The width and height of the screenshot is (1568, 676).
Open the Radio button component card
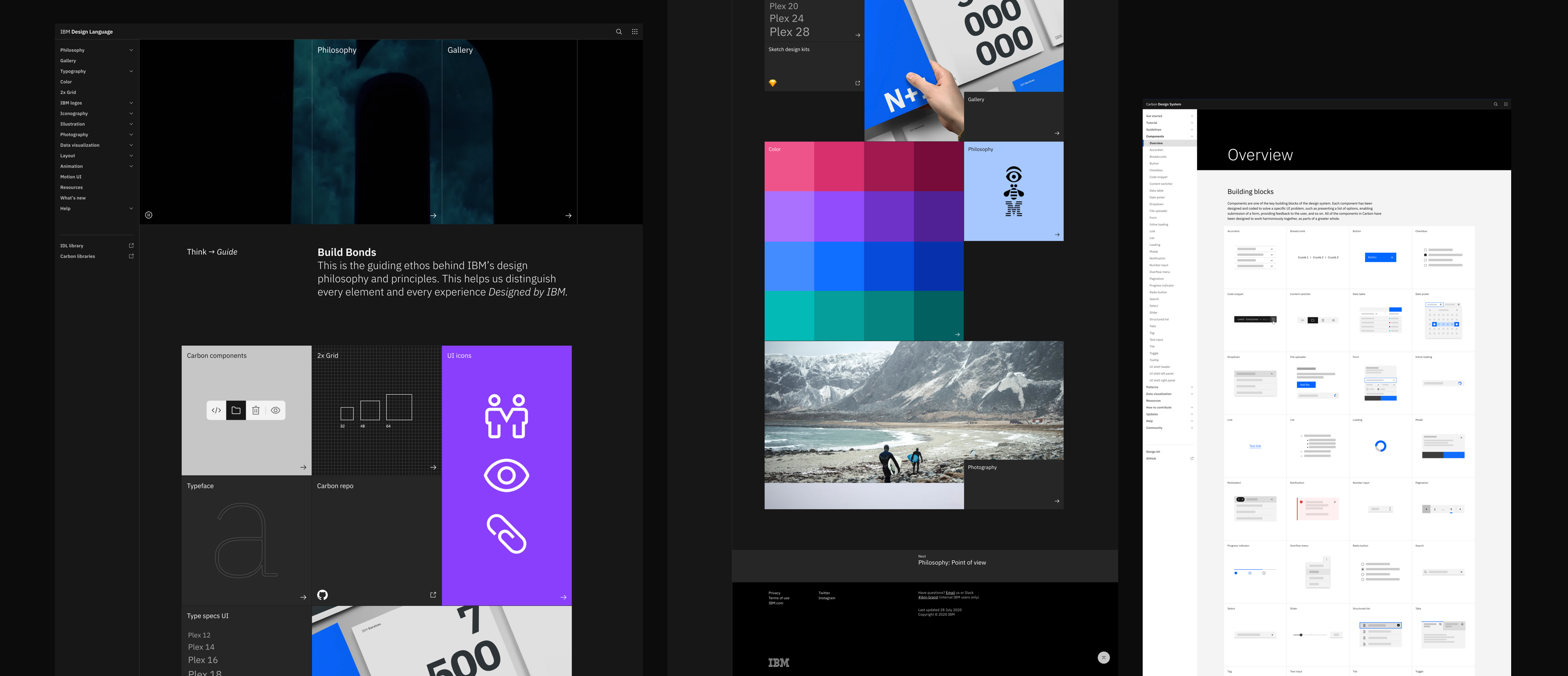tap(1380, 572)
